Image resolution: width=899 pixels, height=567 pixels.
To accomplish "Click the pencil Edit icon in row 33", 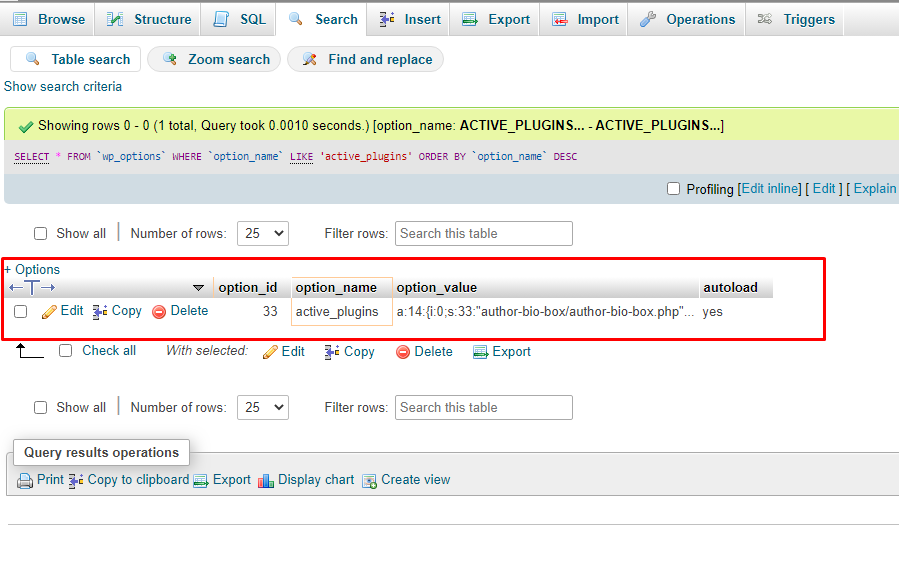I will 50,312.
